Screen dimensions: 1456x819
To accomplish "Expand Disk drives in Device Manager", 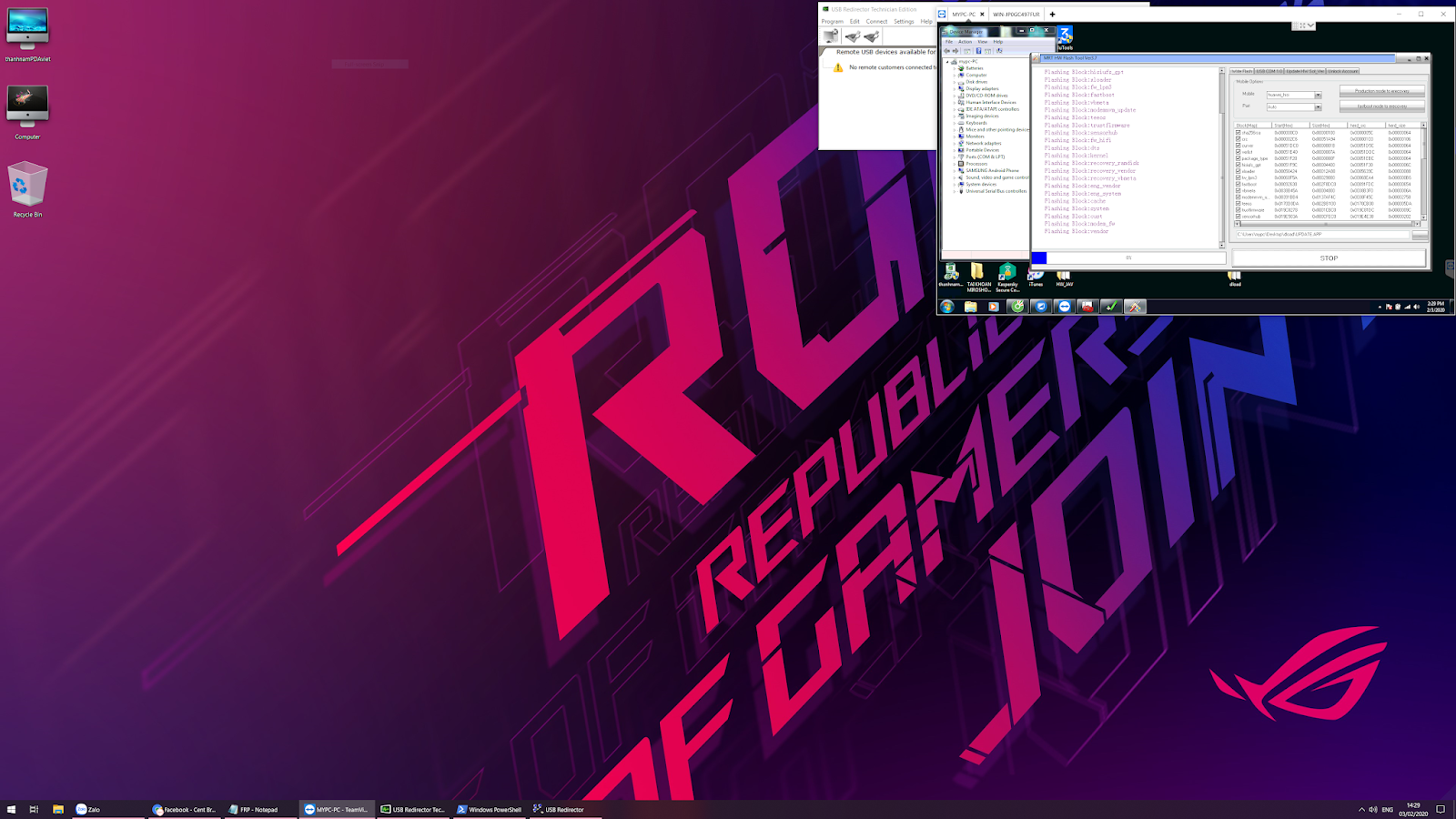I will (x=955, y=82).
